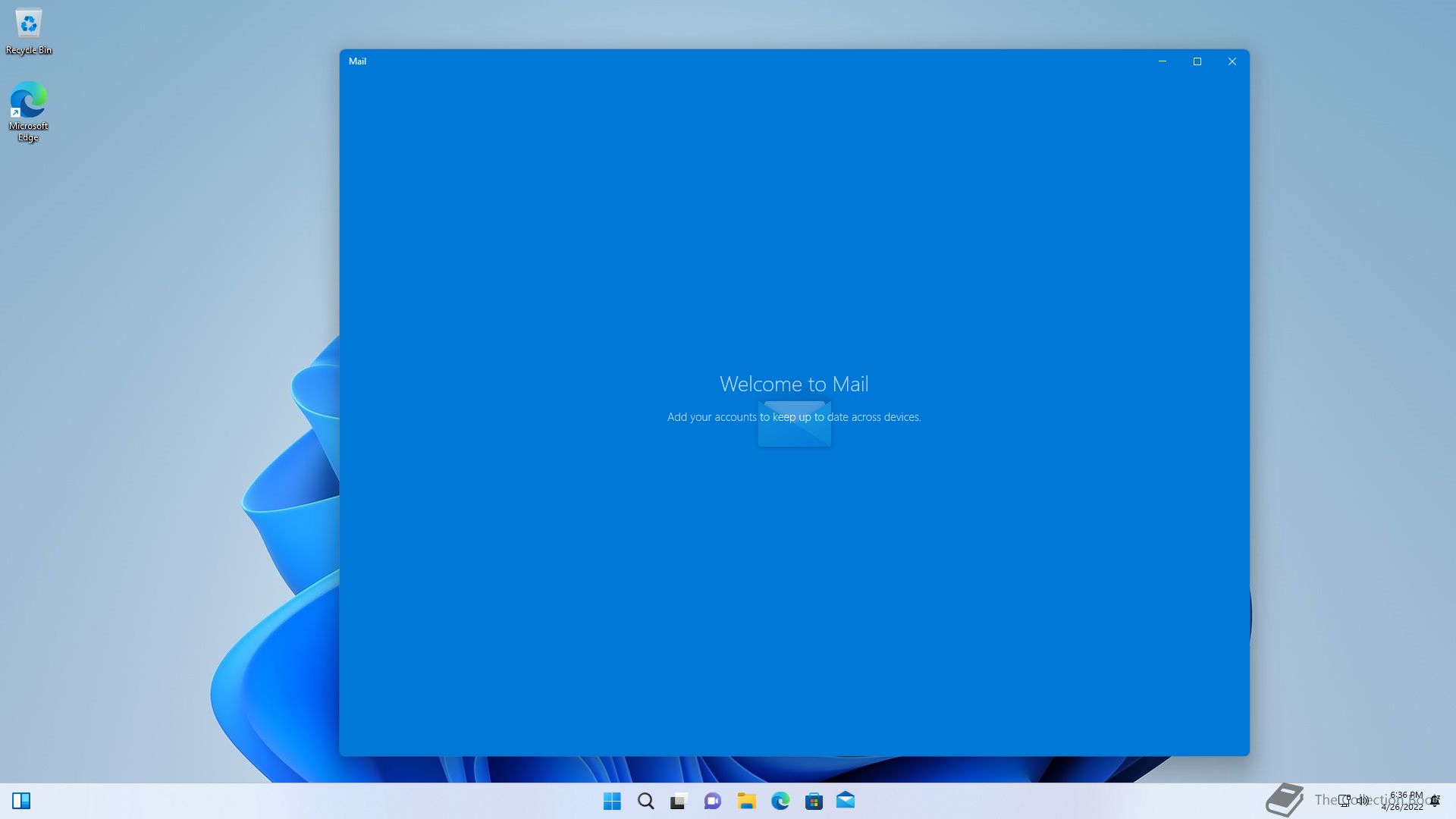Open the Widgets panel on the taskbar
1456x819 pixels.
pyautogui.click(x=21, y=801)
